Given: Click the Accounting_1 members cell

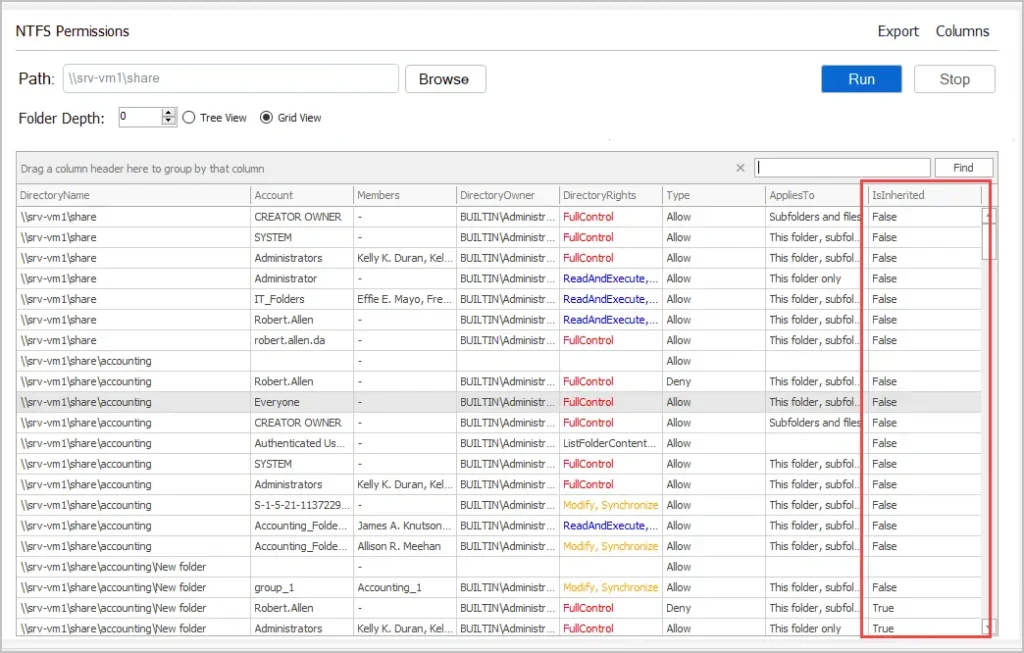Looking at the screenshot, I should (404, 588).
